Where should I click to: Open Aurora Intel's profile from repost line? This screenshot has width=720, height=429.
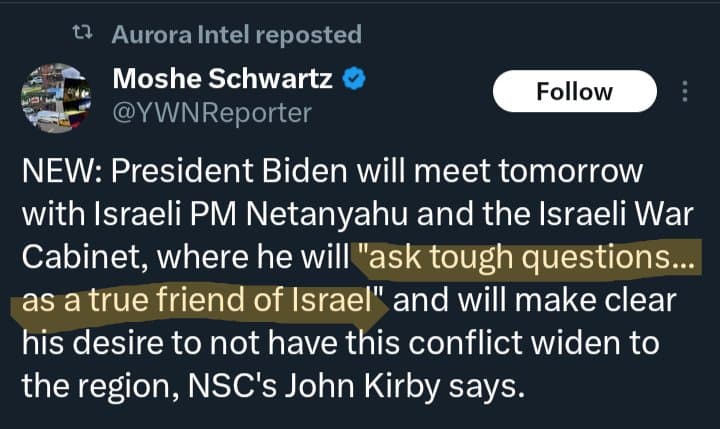click(181, 35)
